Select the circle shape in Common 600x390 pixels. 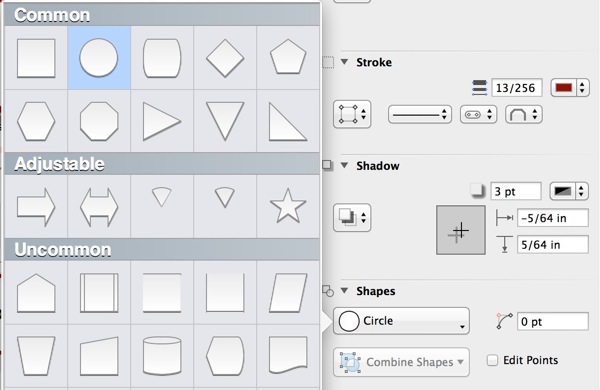[x=99, y=58]
